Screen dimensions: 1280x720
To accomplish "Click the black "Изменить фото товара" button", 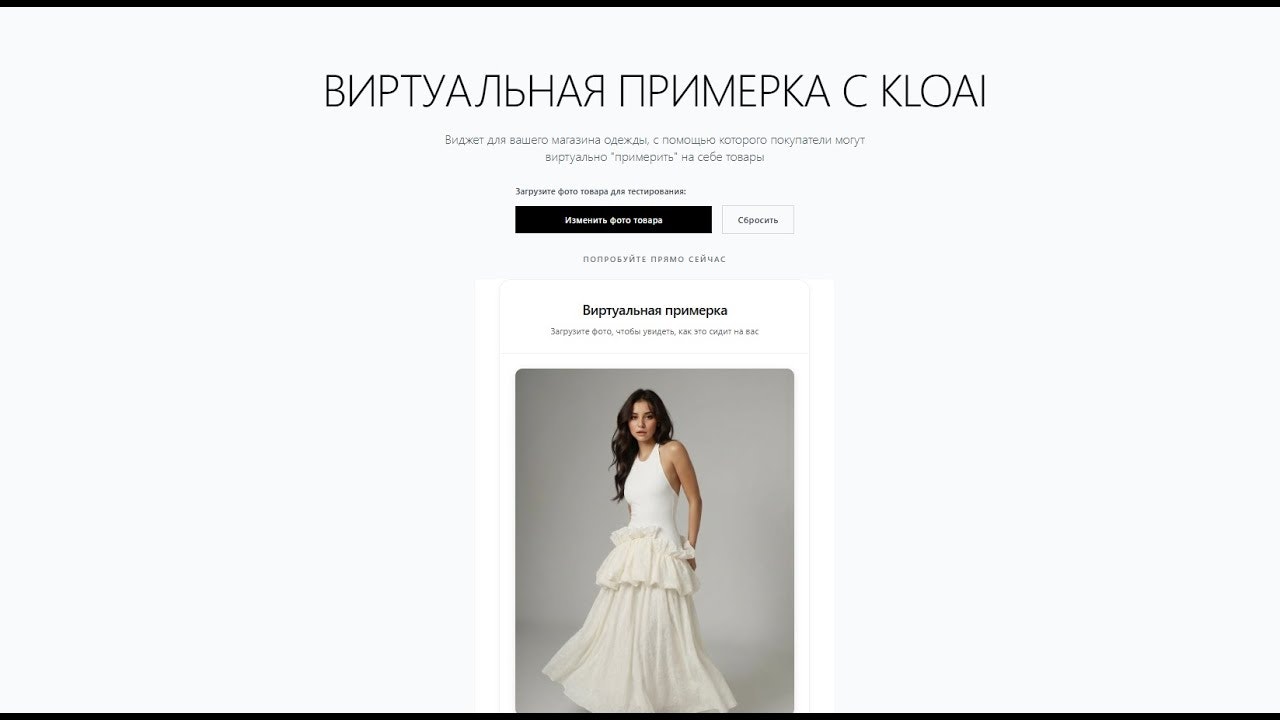I will [613, 220].
